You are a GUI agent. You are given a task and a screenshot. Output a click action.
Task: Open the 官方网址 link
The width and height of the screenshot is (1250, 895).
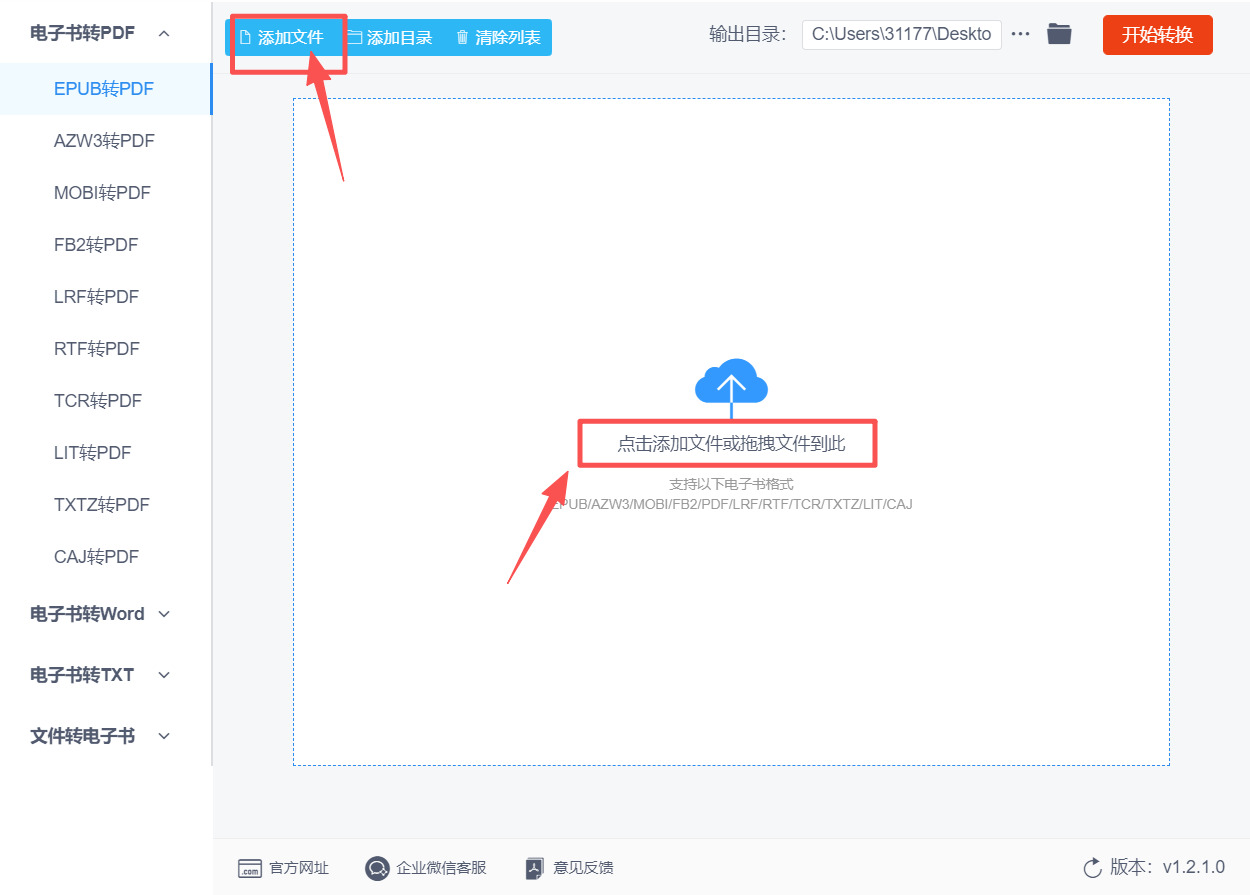pos(299,868)
